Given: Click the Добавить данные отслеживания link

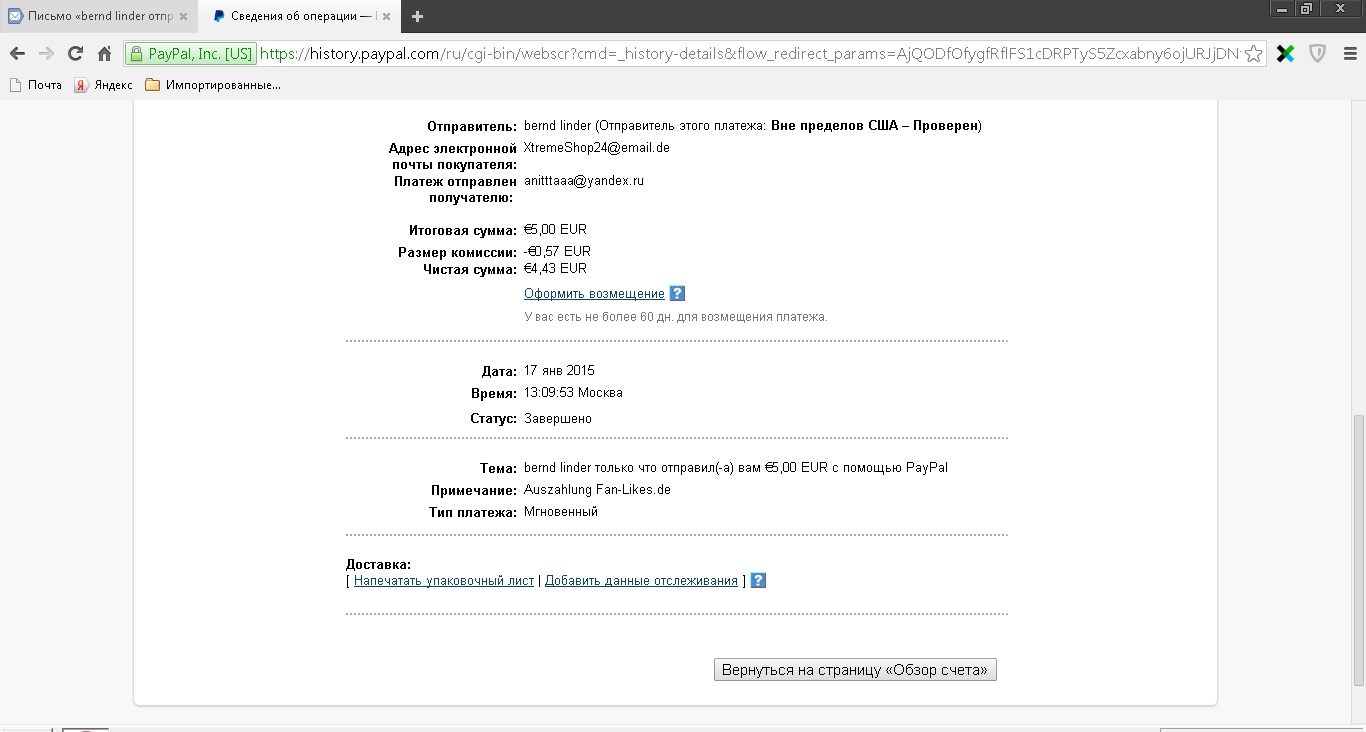Looking at the screenshot, I should tap(641, 581).
